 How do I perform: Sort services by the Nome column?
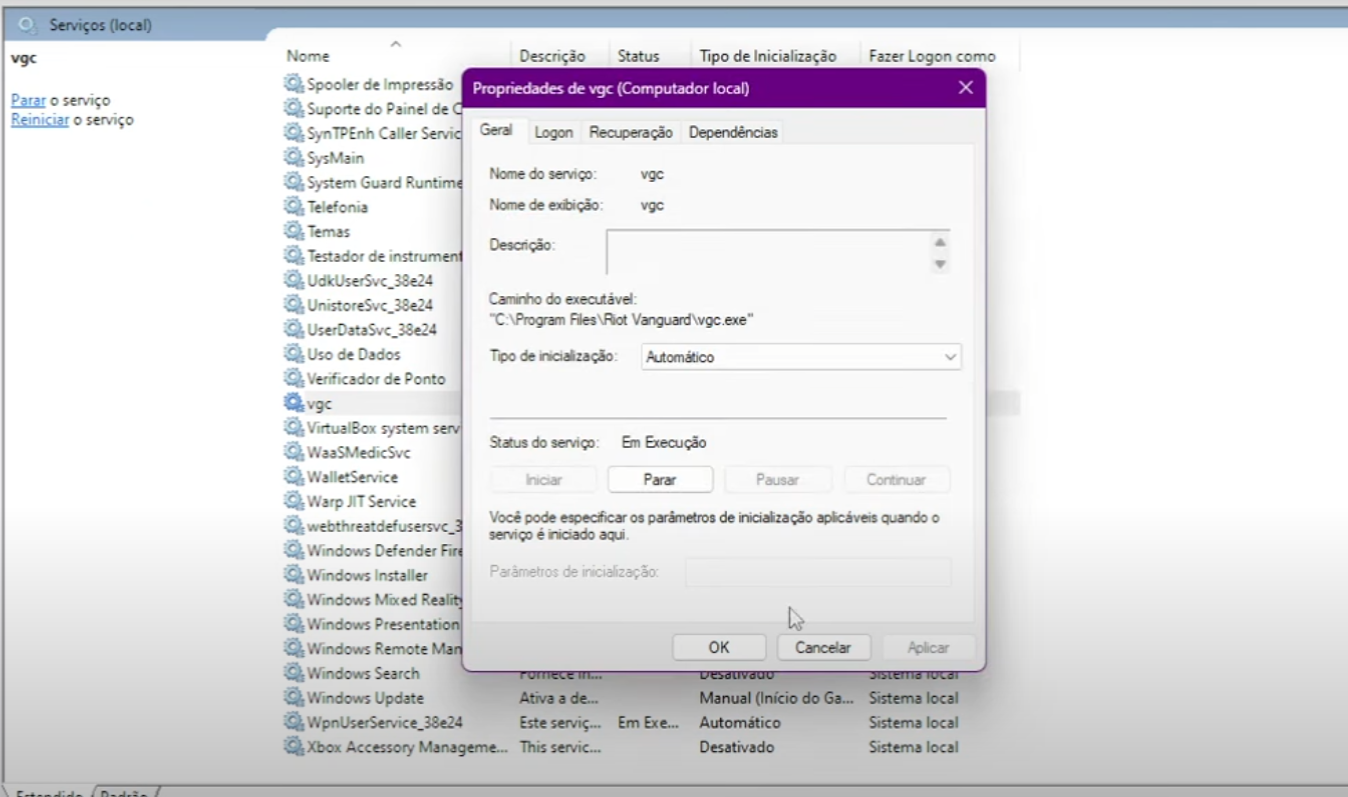point(308,56)
